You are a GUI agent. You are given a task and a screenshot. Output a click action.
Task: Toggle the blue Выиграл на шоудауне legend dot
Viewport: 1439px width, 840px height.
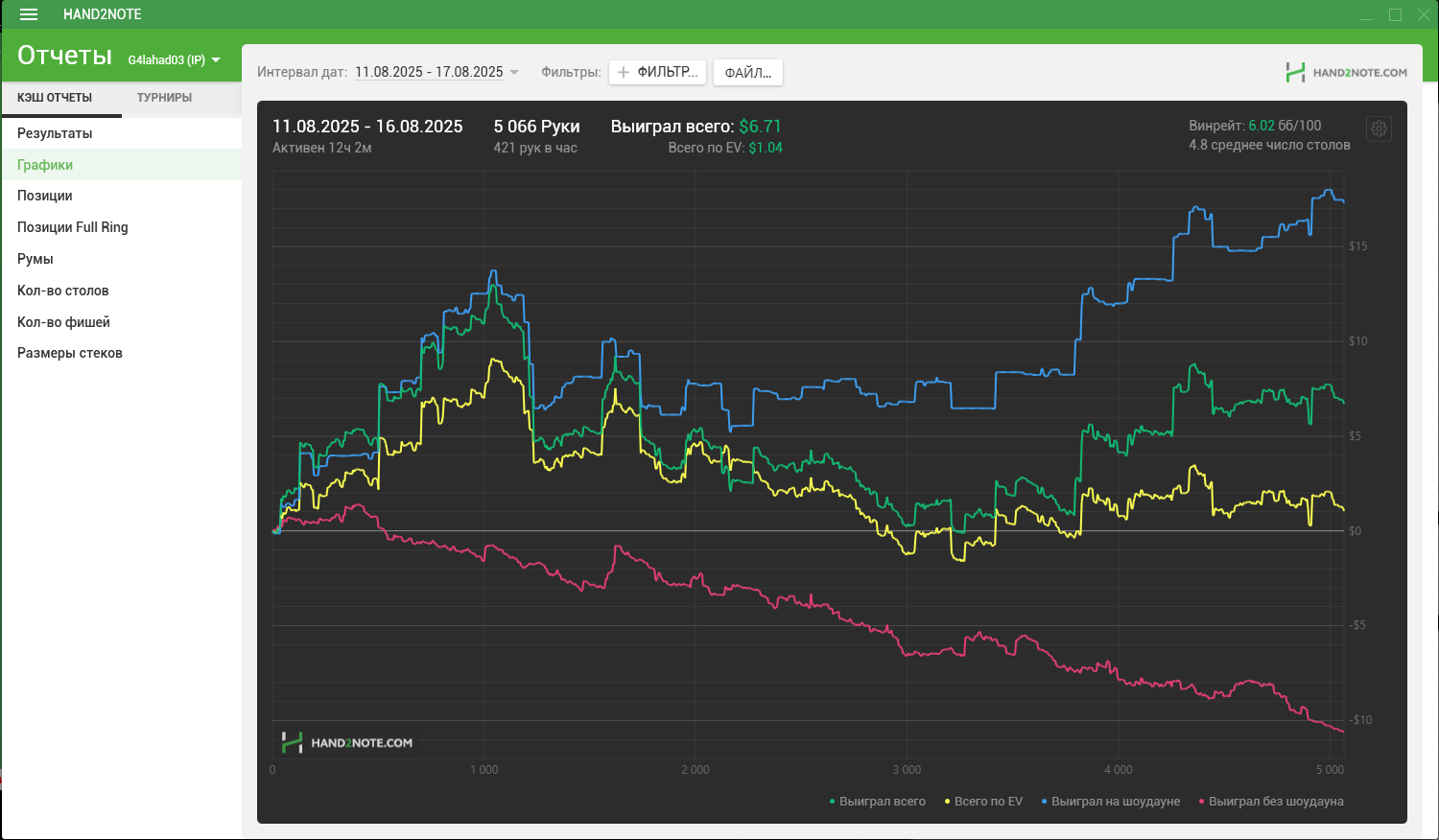1044,802
